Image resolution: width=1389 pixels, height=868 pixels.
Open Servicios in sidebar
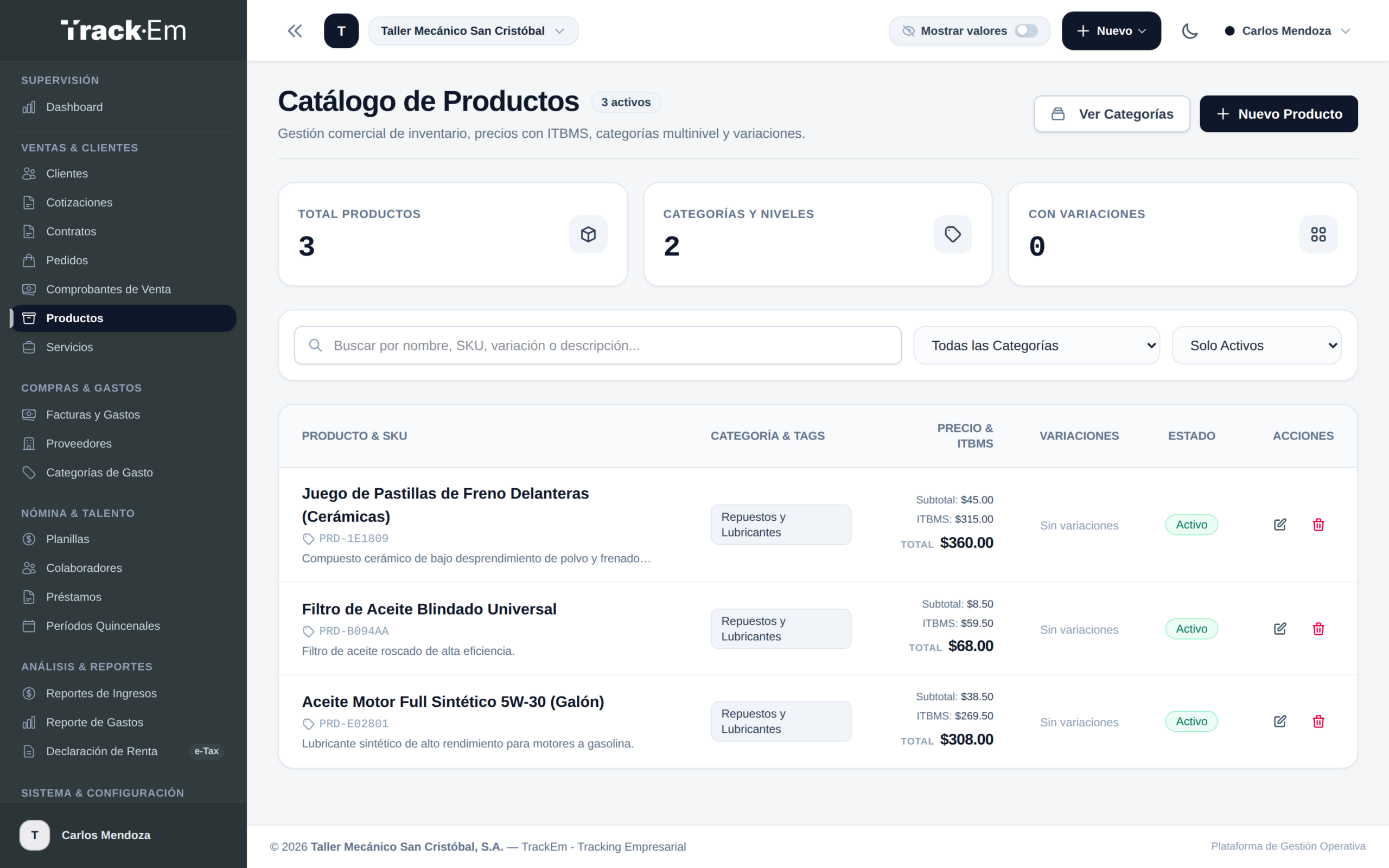(123, 347)
